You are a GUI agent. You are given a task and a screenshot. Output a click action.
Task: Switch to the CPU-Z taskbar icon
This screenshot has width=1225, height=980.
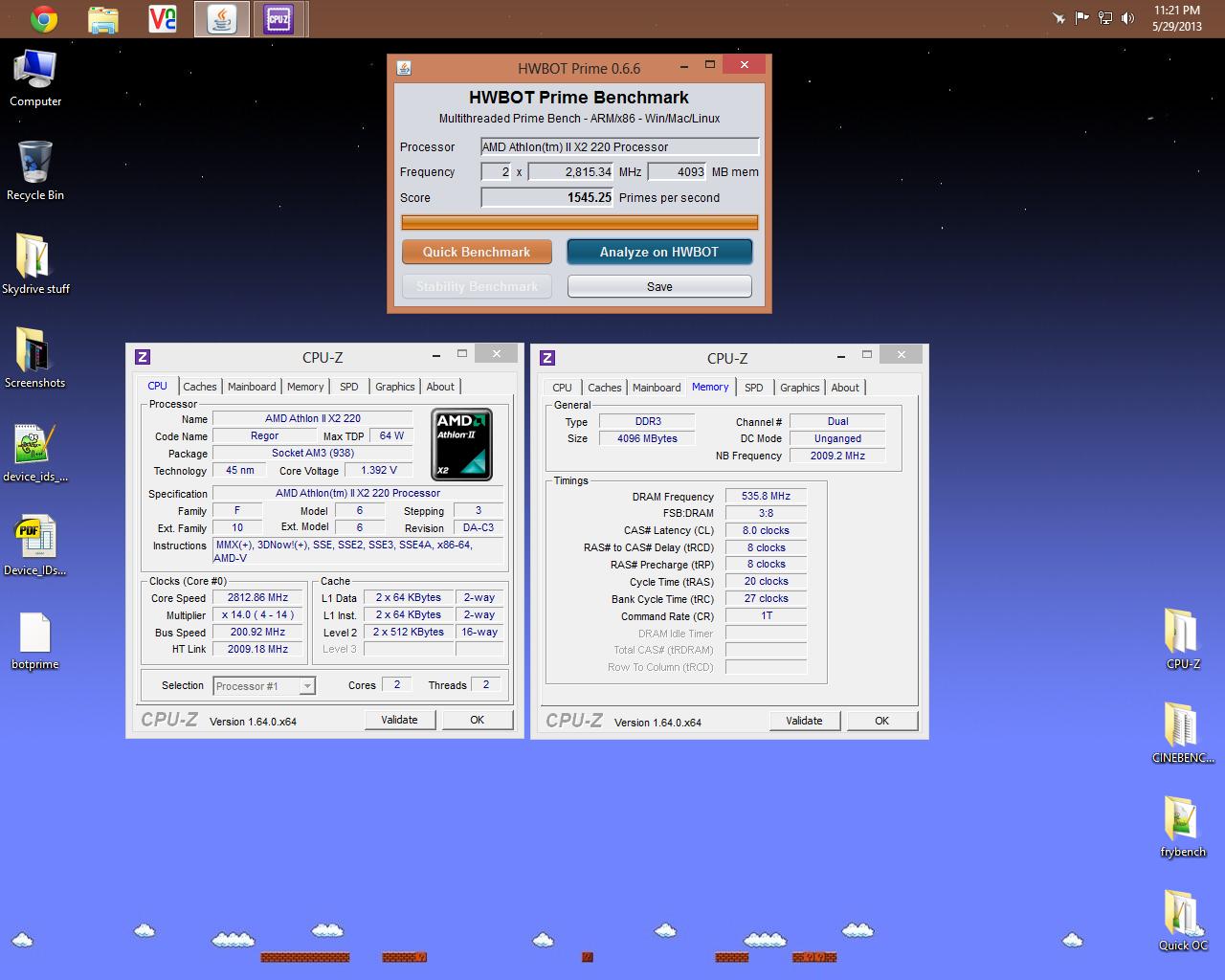pos(278,19)
